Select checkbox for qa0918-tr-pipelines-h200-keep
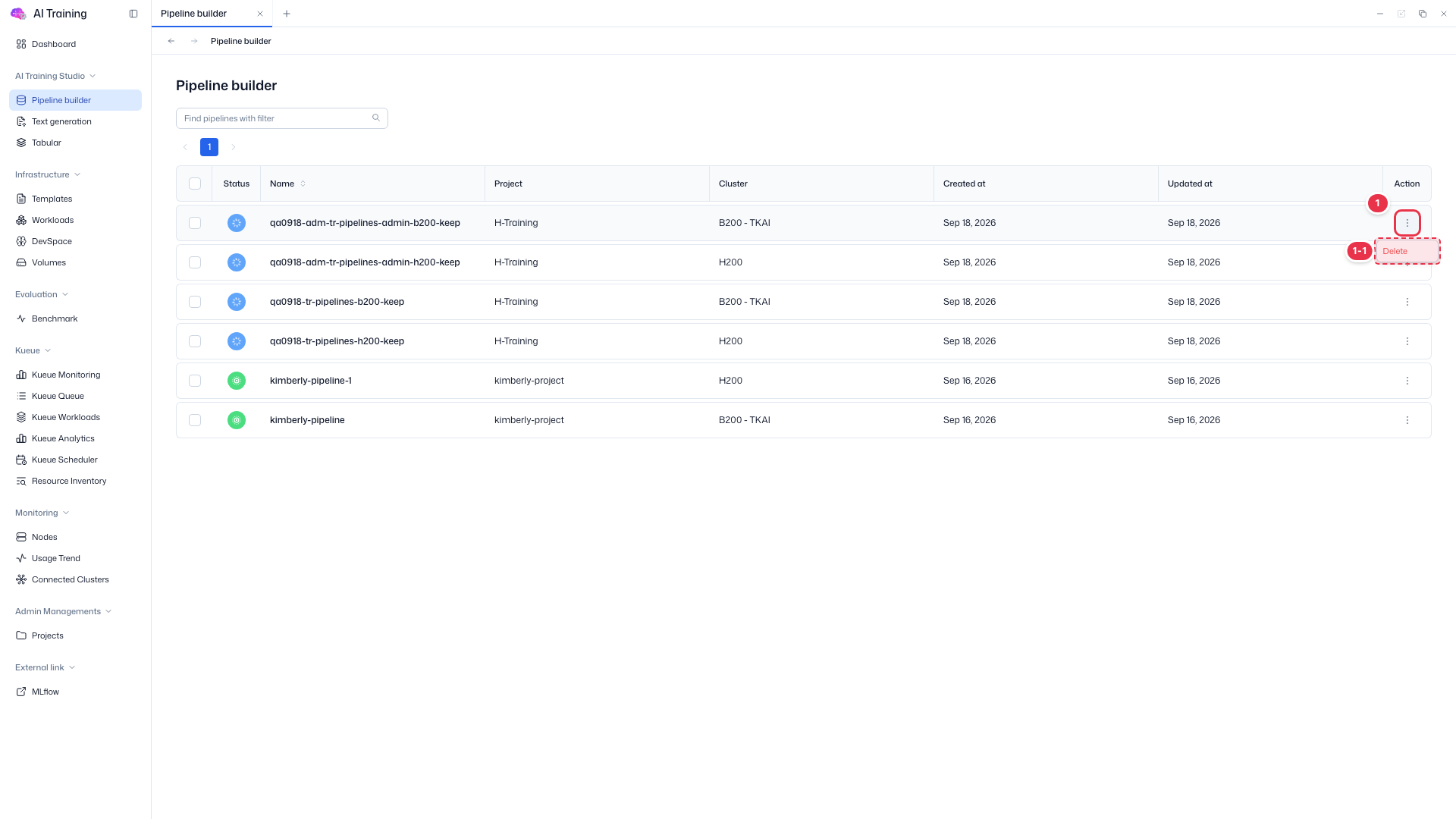1456x819 pixels. point(195,341)
